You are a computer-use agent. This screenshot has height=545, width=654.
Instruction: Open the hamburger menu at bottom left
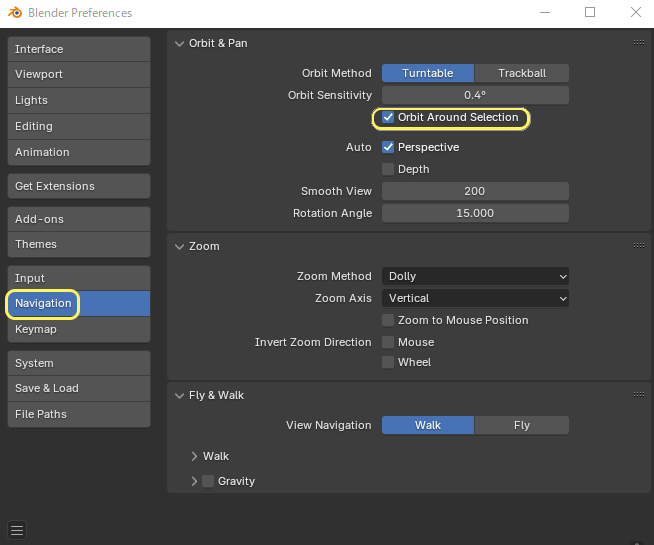pyautogui.click(x=17, y=530)
